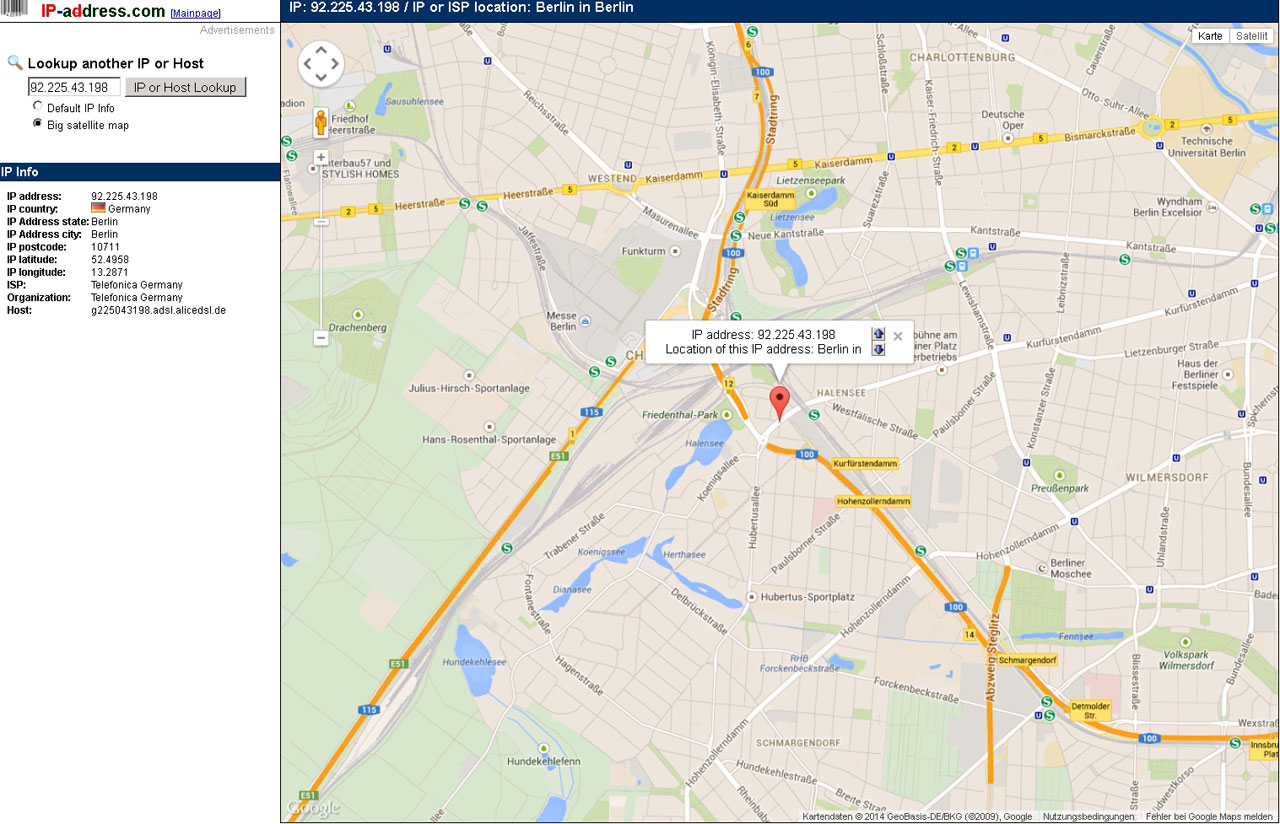Click the Street View pegman icon
The height and width of the screenshot is (824, 1280).
point(321,122)
